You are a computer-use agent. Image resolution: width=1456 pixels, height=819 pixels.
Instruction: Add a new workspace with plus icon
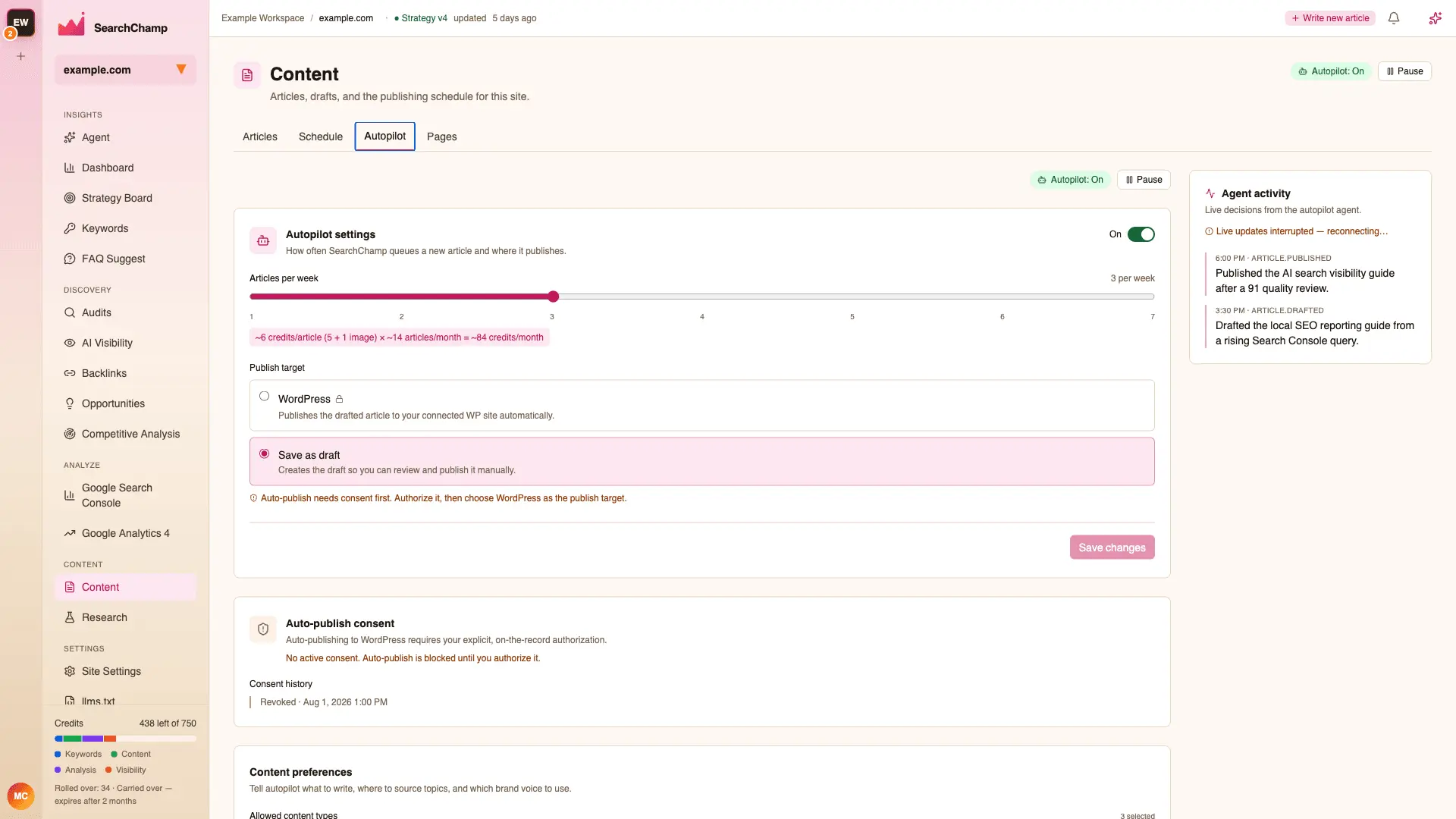[21, 56]
